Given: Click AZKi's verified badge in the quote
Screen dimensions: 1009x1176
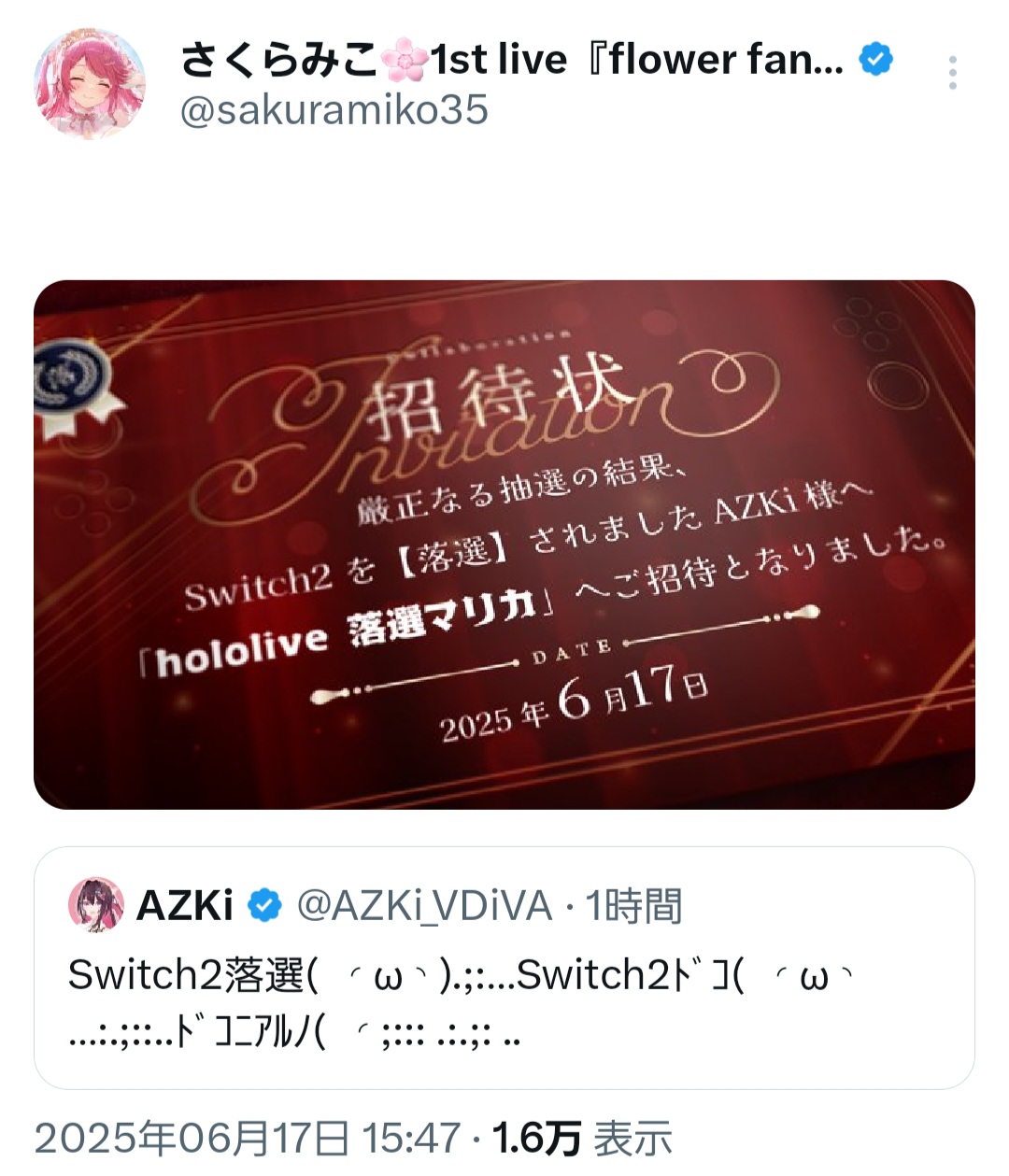Looking at the screenshot, I should tap(264, 905).
